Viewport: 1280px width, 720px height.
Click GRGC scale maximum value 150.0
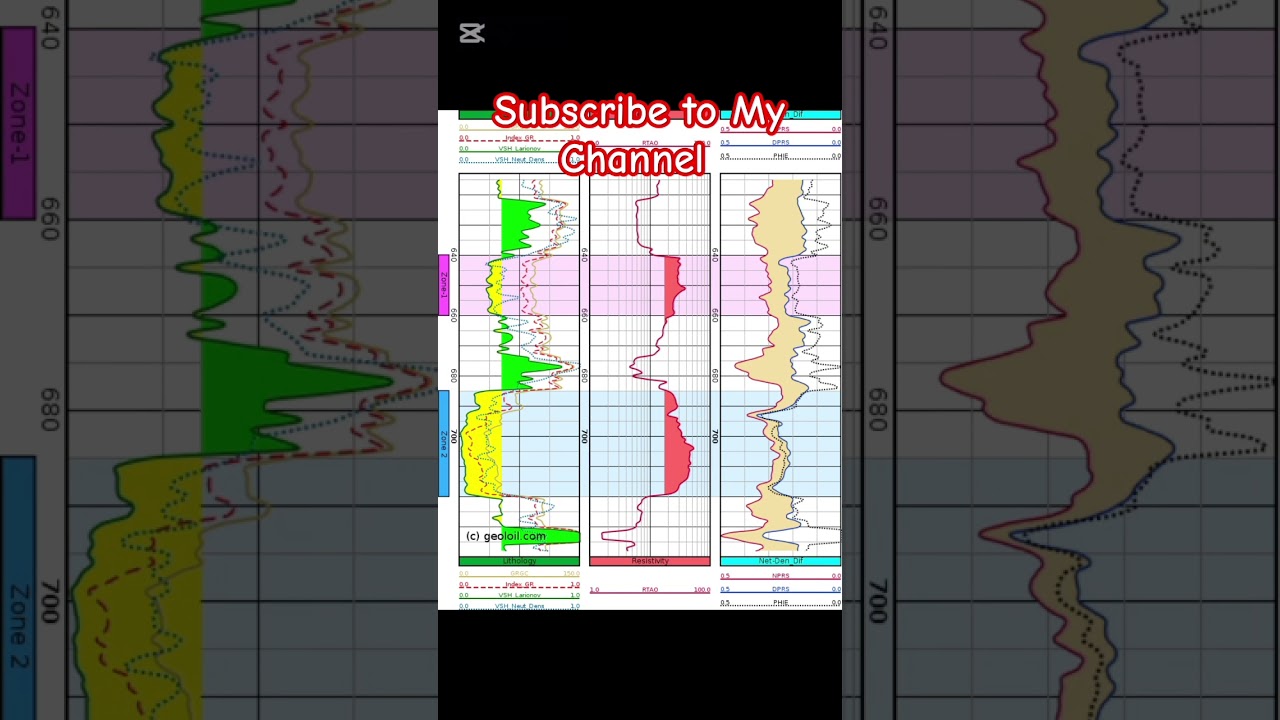coord(571,573)
